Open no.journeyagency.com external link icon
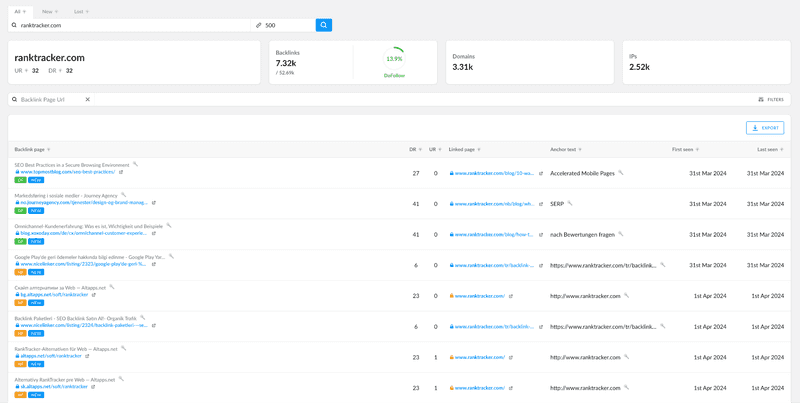Screen dimensions: 800x403 pyautogui.click(x=154, y=203)
